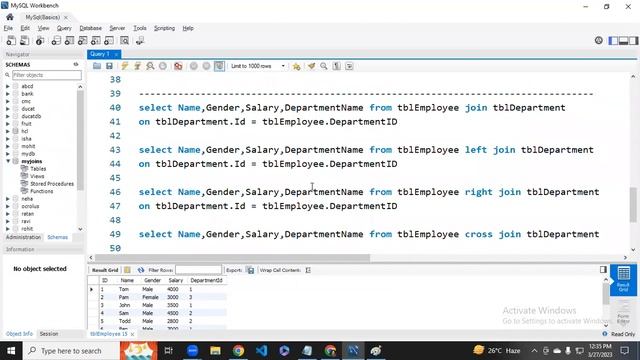Switch to the Query 1 tab

click(100, 54)
